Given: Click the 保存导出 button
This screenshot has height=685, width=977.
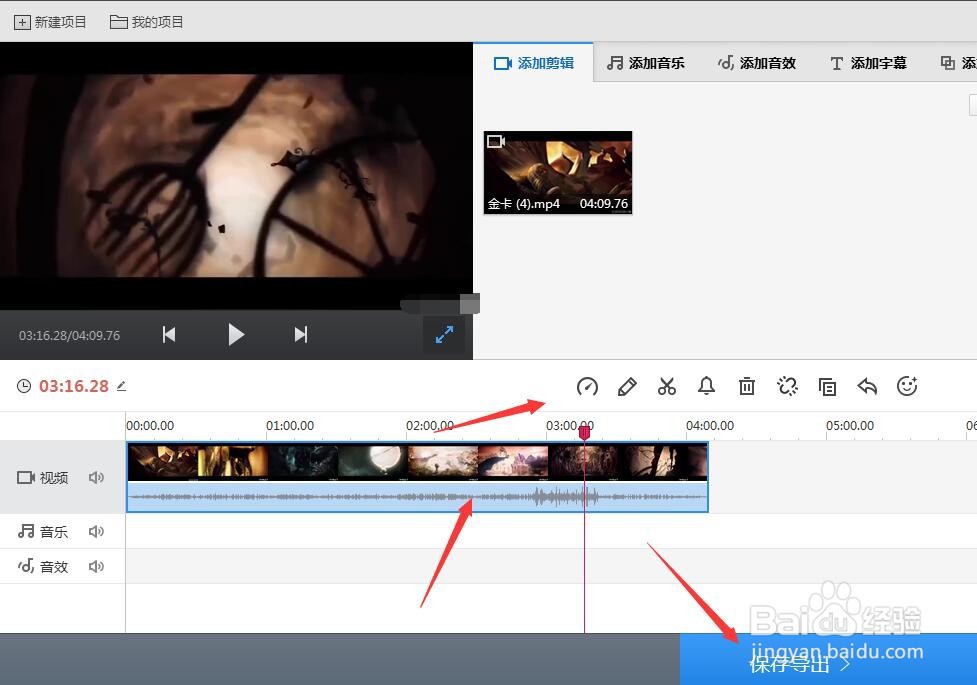Looking at the screenshot, I should point(789,663).
